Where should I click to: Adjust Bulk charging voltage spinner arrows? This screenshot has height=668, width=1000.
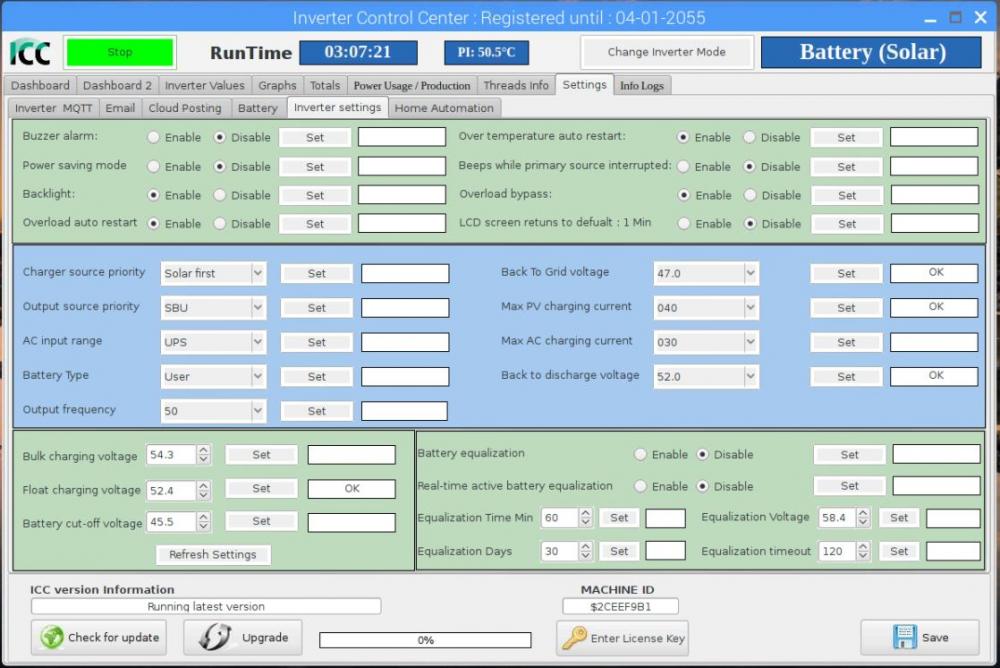[x=203, y=455]
